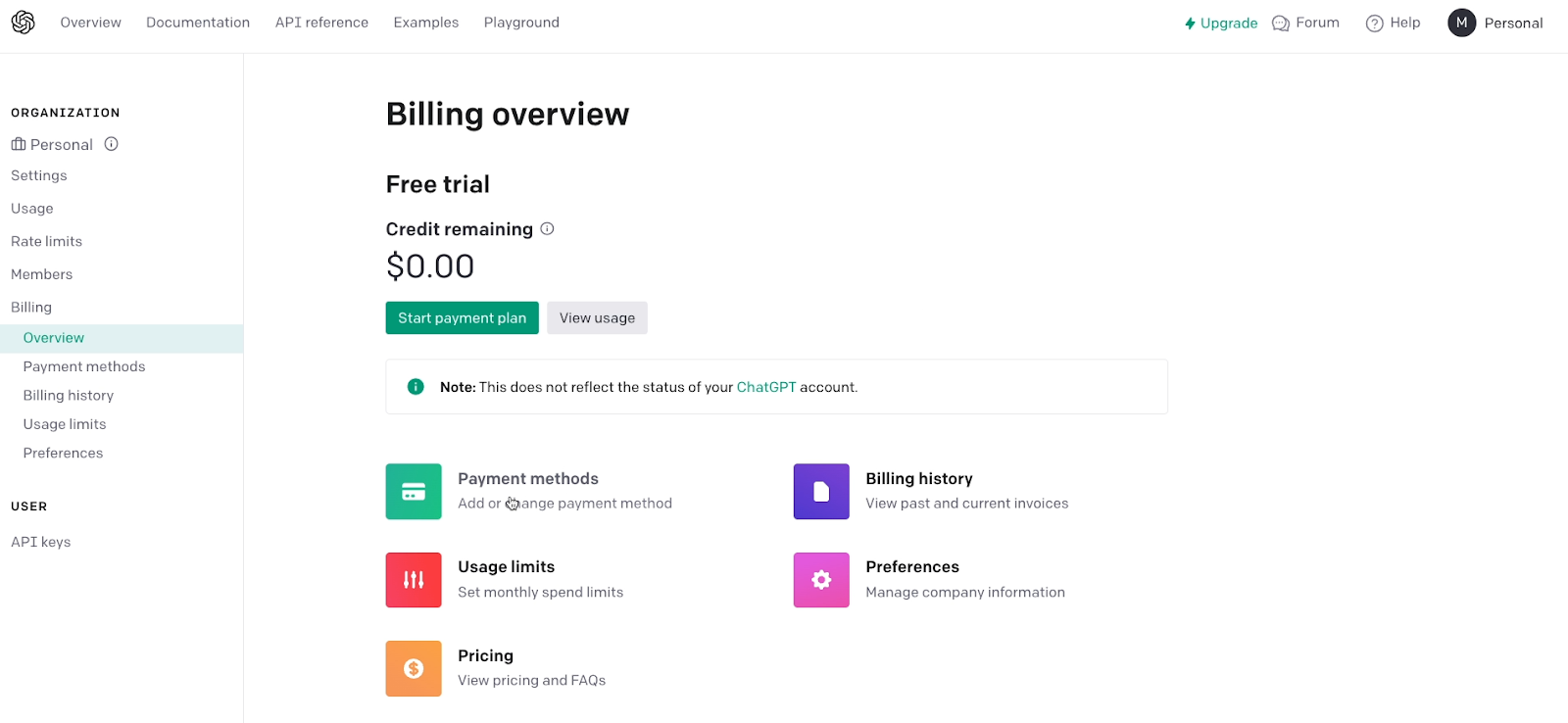
Task: Open the Usage limits card title
Action: coord(507,566)
